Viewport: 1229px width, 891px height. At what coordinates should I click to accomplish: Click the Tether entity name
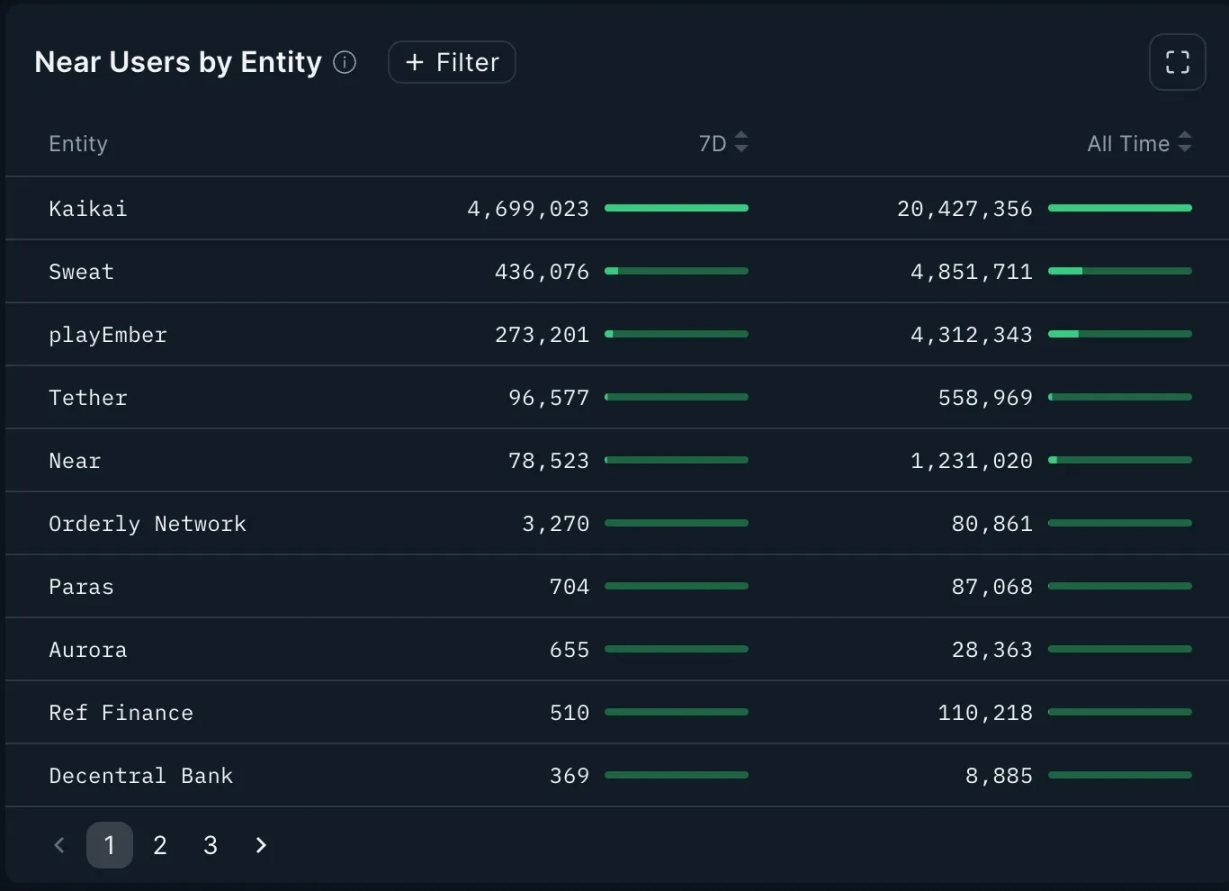tap(88, 397)
